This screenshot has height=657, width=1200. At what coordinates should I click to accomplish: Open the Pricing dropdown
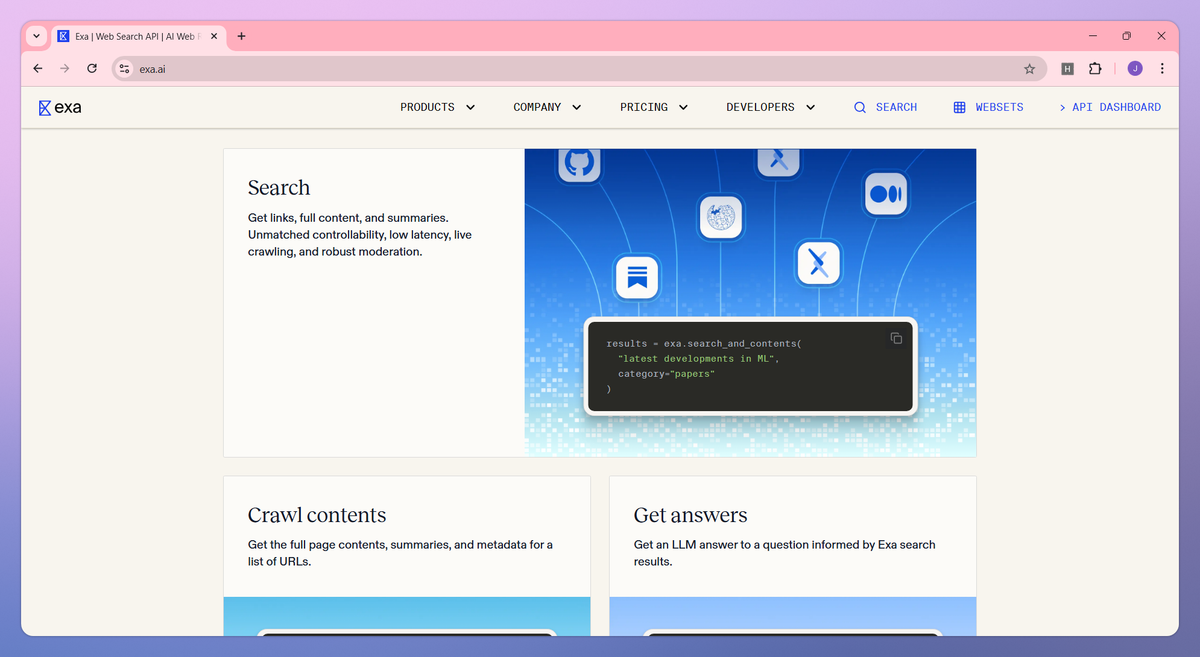coord(654,107)
